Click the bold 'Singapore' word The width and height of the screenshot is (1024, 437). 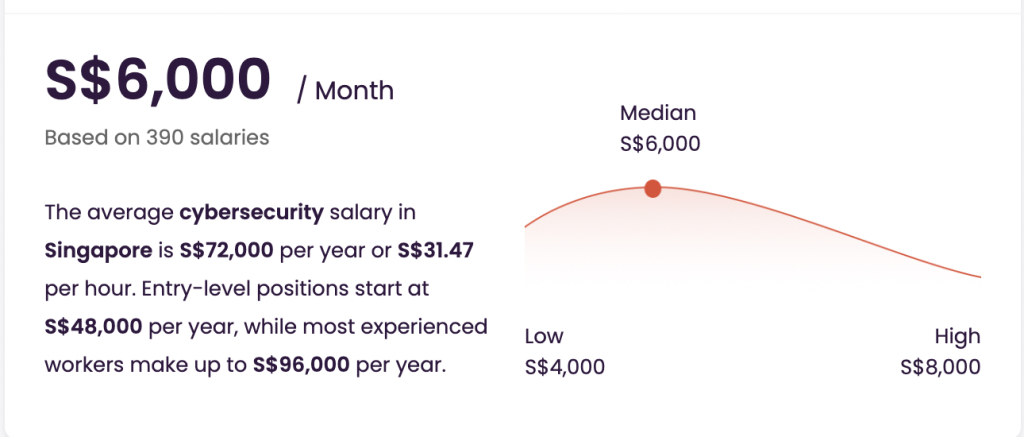[99, 251]
